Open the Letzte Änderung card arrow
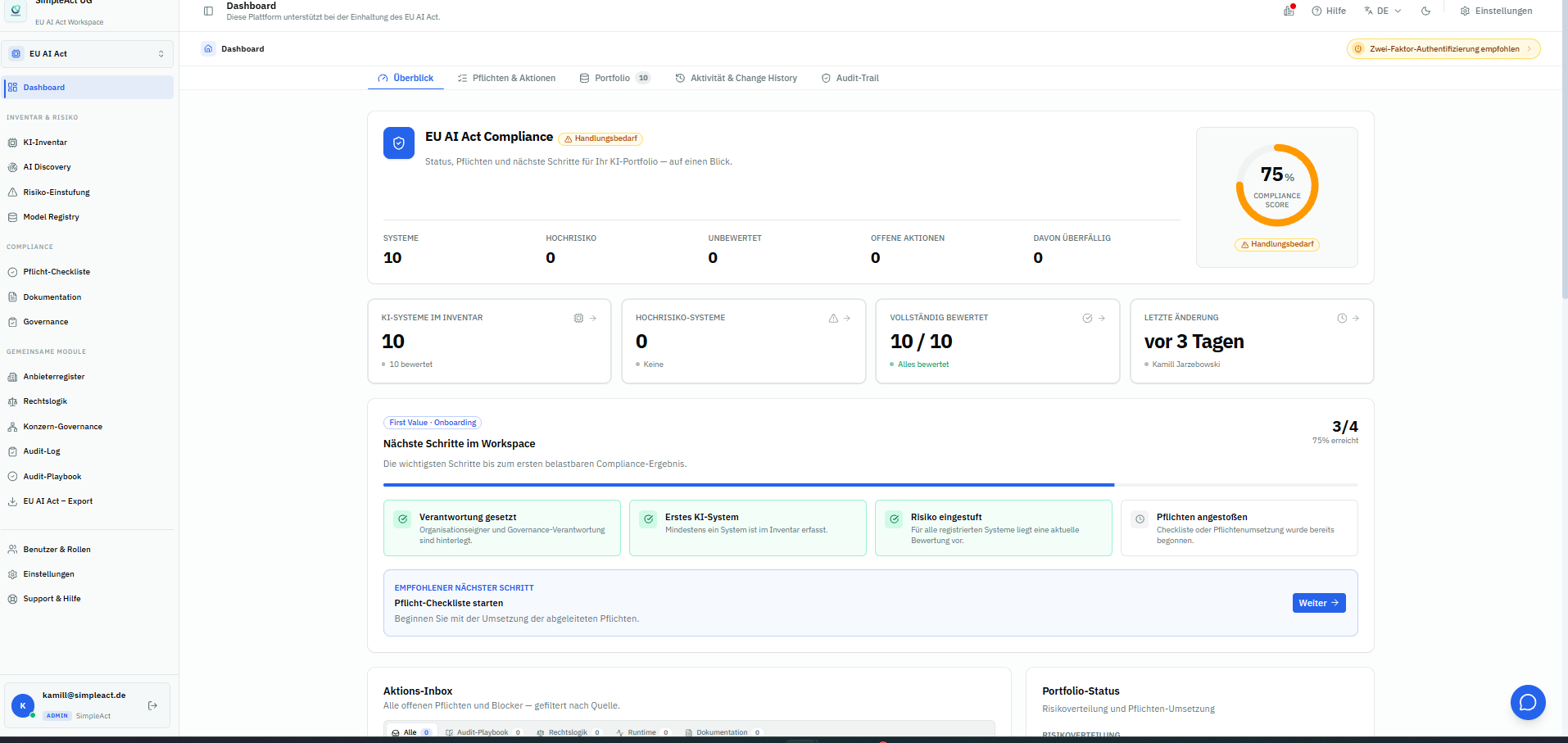The height and width of the screenshot is (743, 1568). [1356, 318]
